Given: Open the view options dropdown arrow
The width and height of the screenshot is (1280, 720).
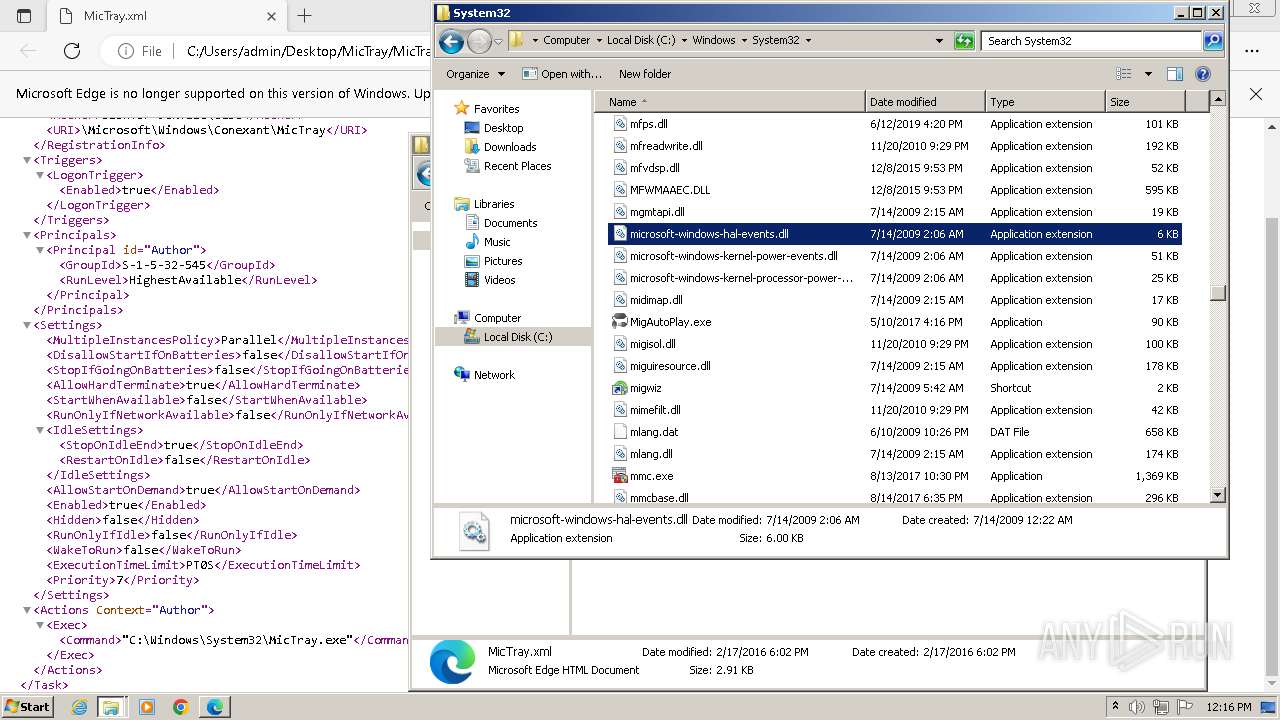Looking at the screenshot, I should click(x=1148, y=74).
